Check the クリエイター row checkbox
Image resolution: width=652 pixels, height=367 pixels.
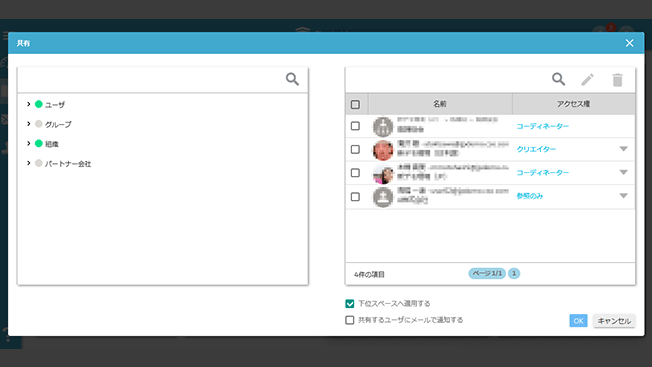point(355,149)
